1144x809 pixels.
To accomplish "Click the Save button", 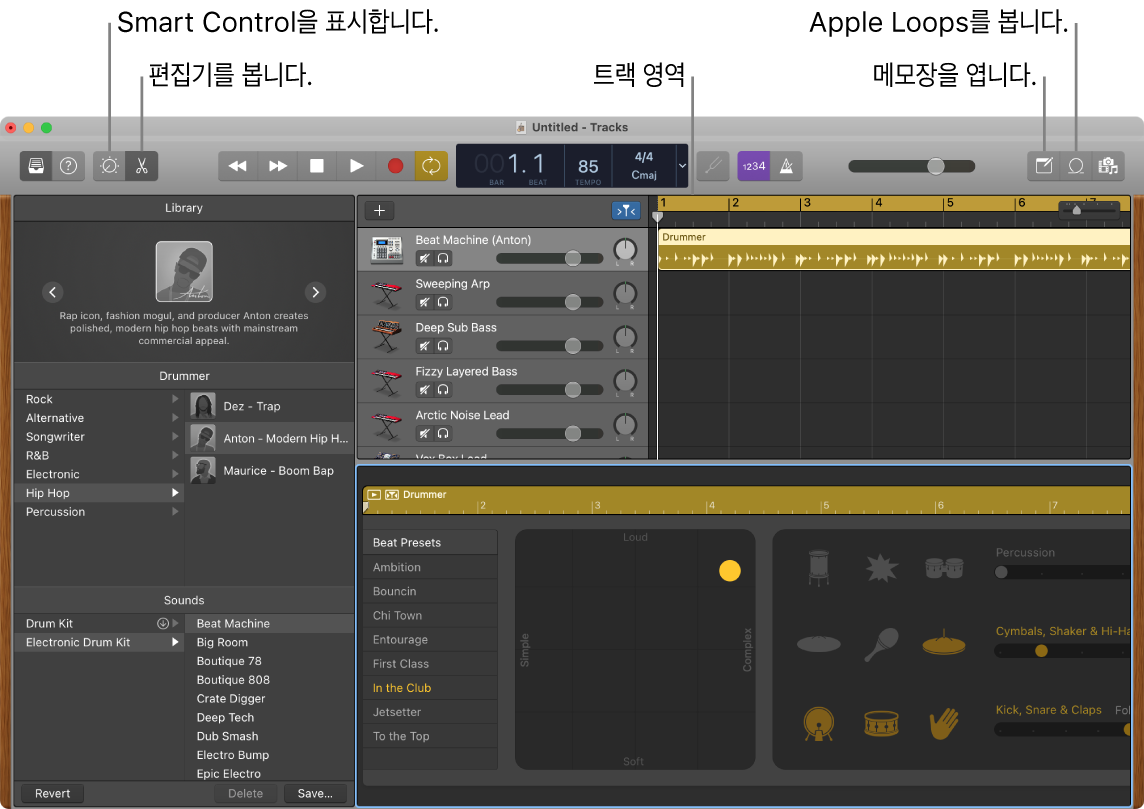I will [x=314, y=792].
